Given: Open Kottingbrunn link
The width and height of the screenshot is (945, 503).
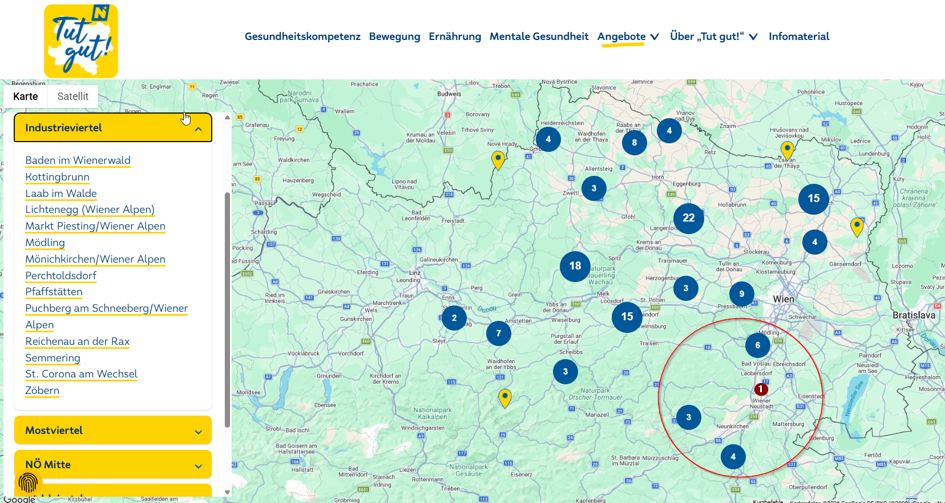Looking at the screenshot, I should (57, 177).
